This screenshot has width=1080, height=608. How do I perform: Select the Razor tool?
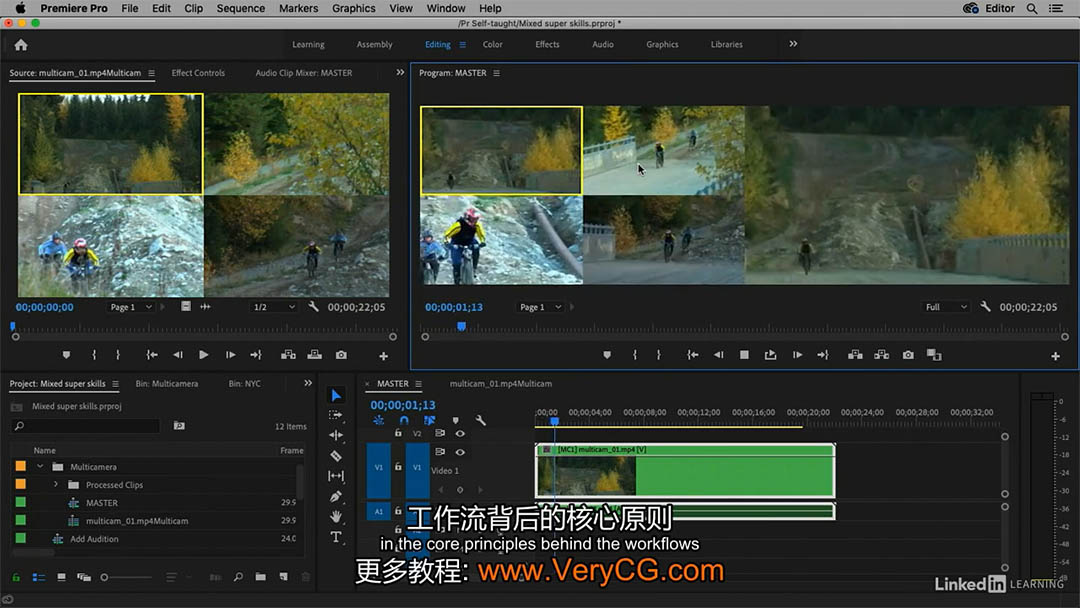pos(336,455)
